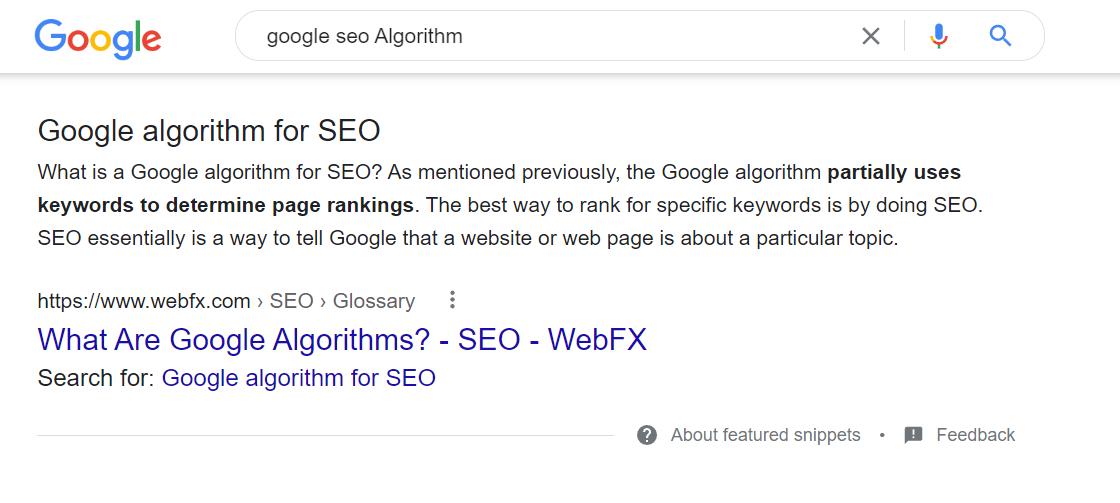The width and height of the screenshot is (1120, 503).
Task: Start voice search with the microphone
Action: click(x=938, y=37)
